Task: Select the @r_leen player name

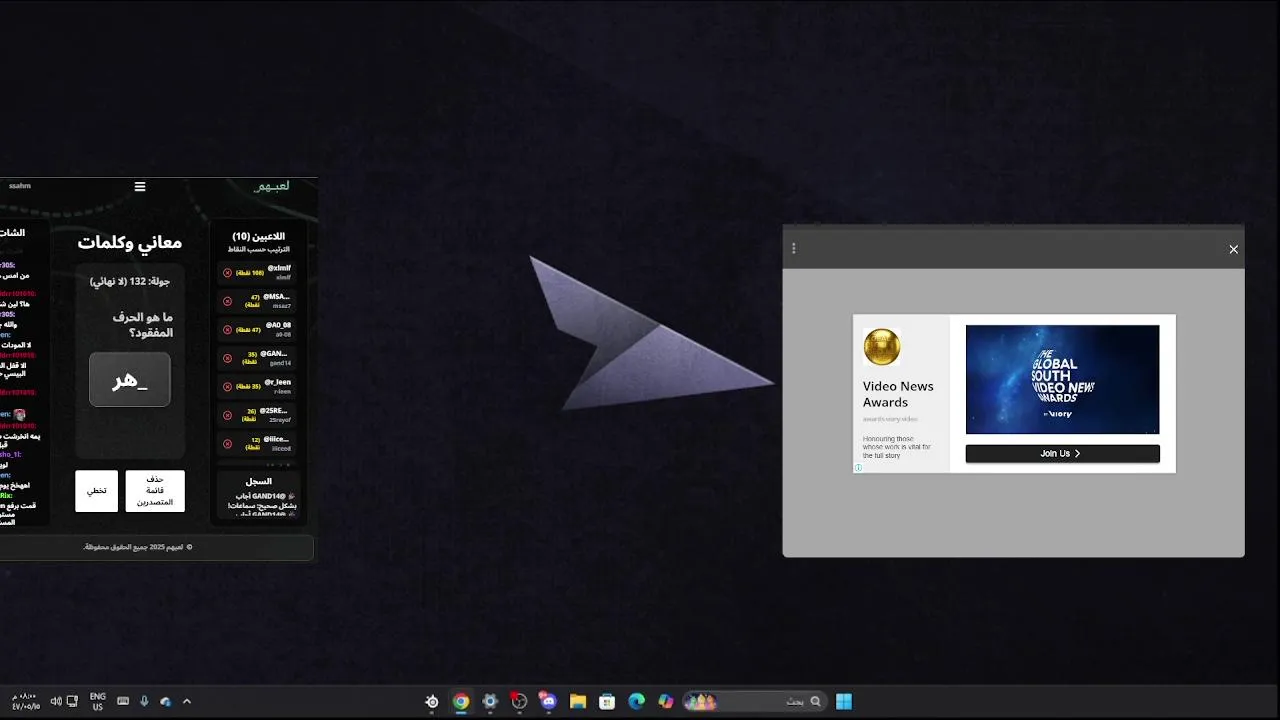Action: coord(277,382)
